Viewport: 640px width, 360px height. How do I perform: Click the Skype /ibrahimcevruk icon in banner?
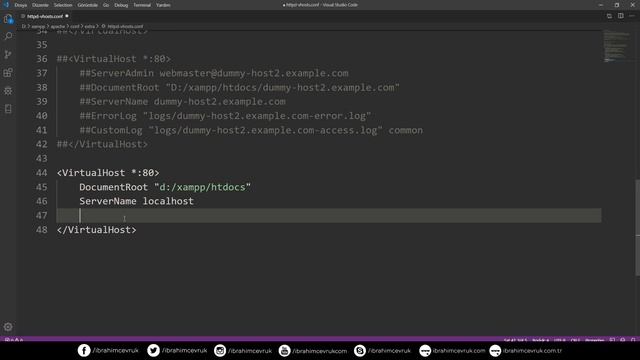pyautogui.click(x=360, y=351)
